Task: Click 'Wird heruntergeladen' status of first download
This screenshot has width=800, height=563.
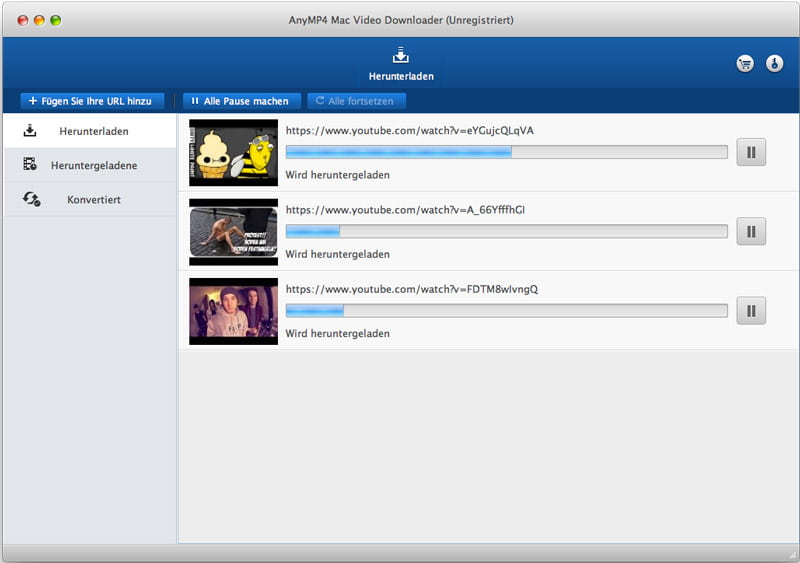Action: pyautogui.click(x=337, y=175)
